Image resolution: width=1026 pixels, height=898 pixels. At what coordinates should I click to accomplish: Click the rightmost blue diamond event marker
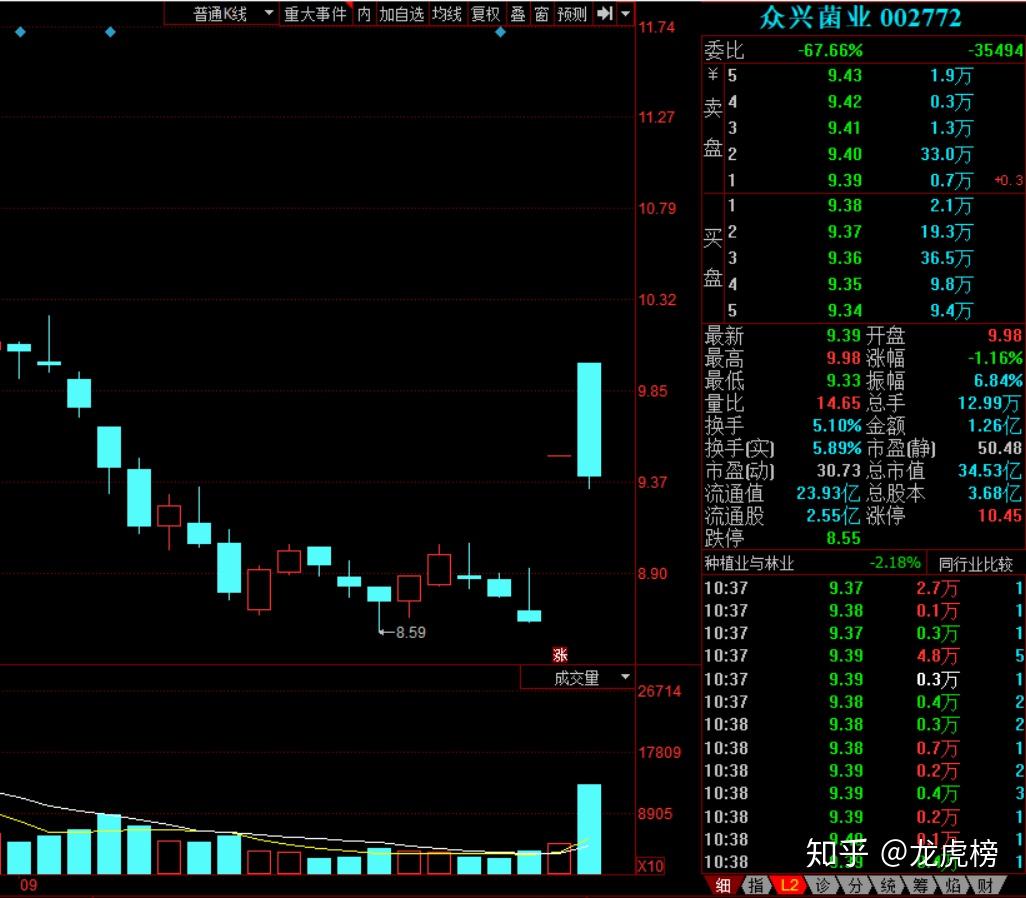coord(501,32)
